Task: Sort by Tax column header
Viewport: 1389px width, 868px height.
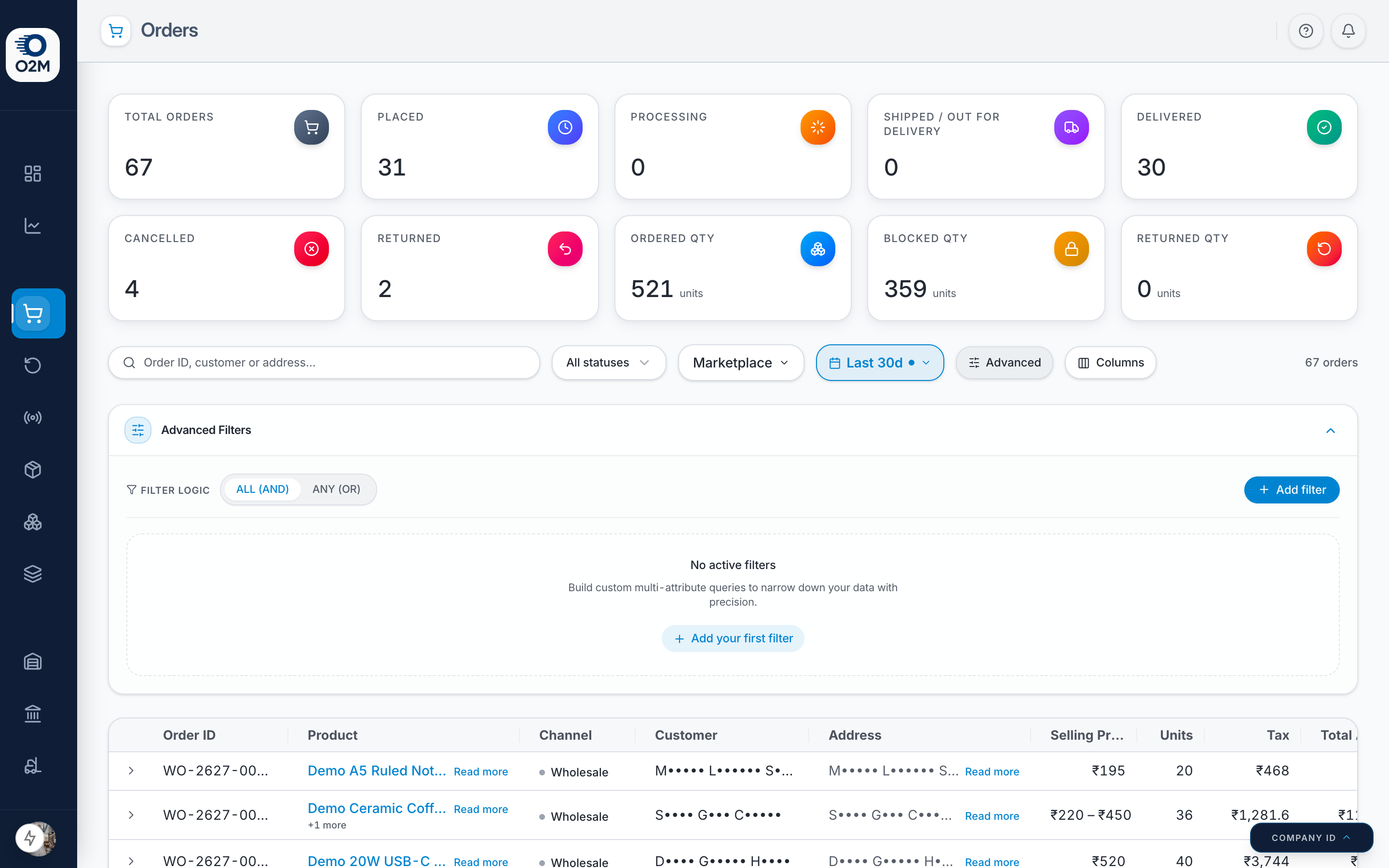Action: point(1278,735)
